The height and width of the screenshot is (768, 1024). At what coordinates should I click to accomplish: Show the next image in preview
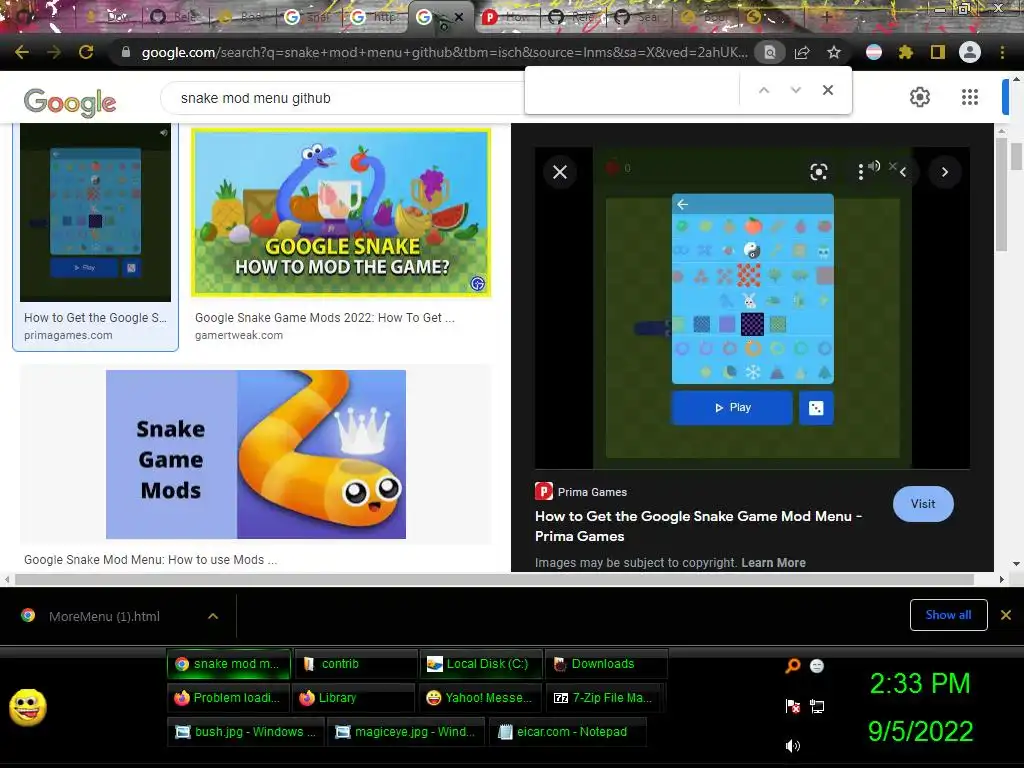(944, 172)
